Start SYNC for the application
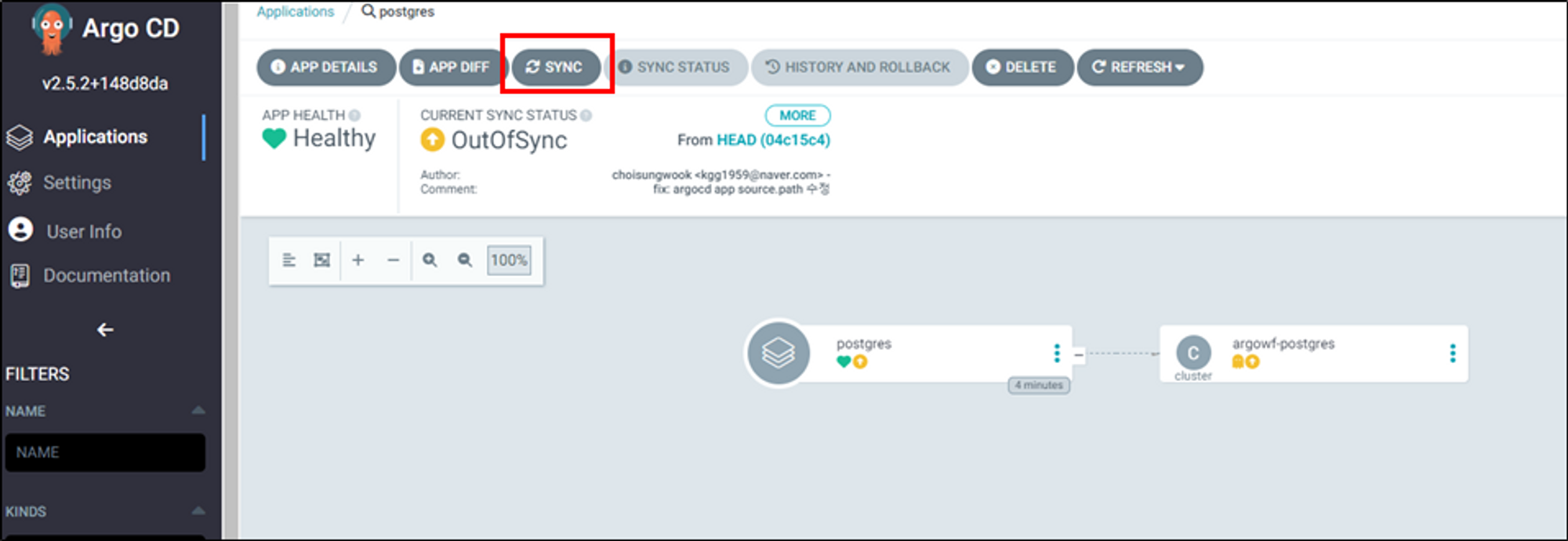Screen dimensions: 1568x541 pyautogui.click(x=556, y=67)
